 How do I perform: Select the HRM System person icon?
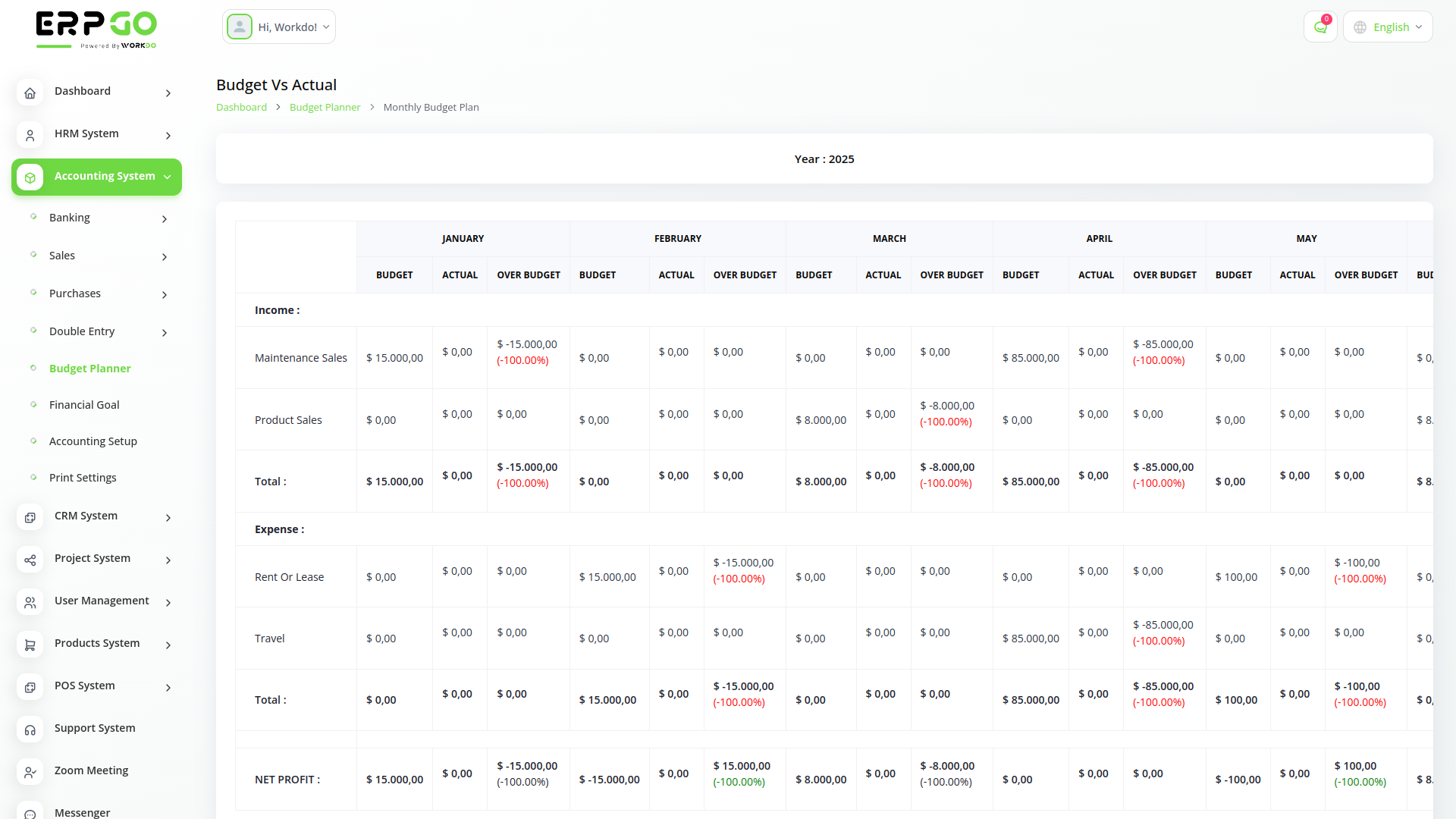click(30, 135)
